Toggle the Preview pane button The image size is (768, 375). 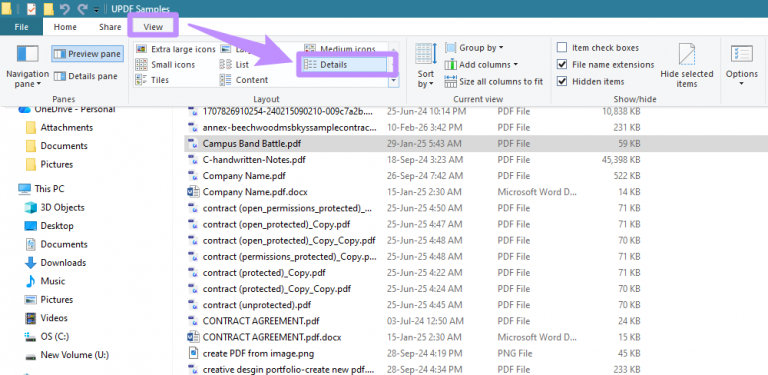point(87,54)
